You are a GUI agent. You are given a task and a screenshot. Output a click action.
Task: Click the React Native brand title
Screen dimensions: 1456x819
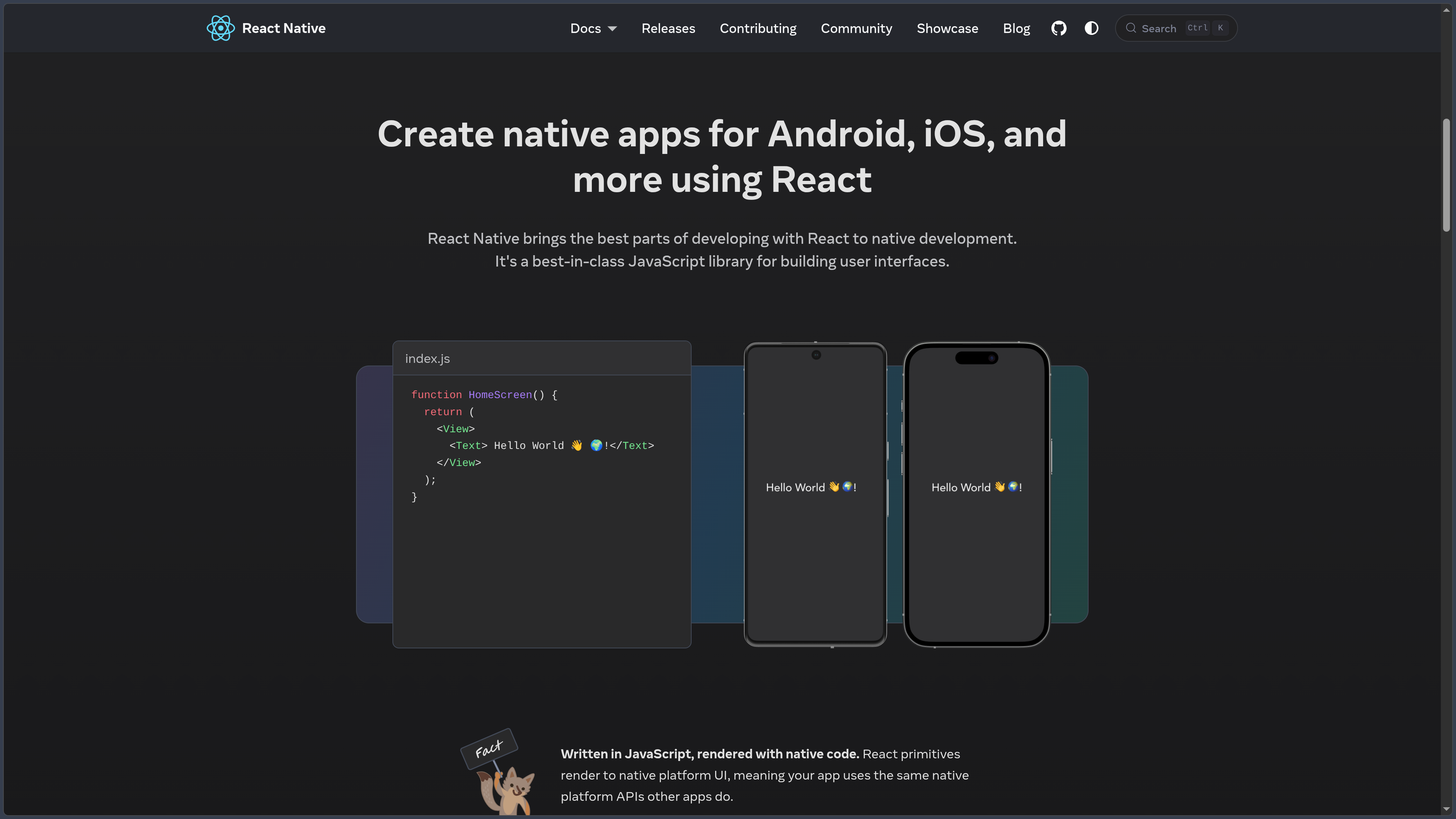coord(284,28)
